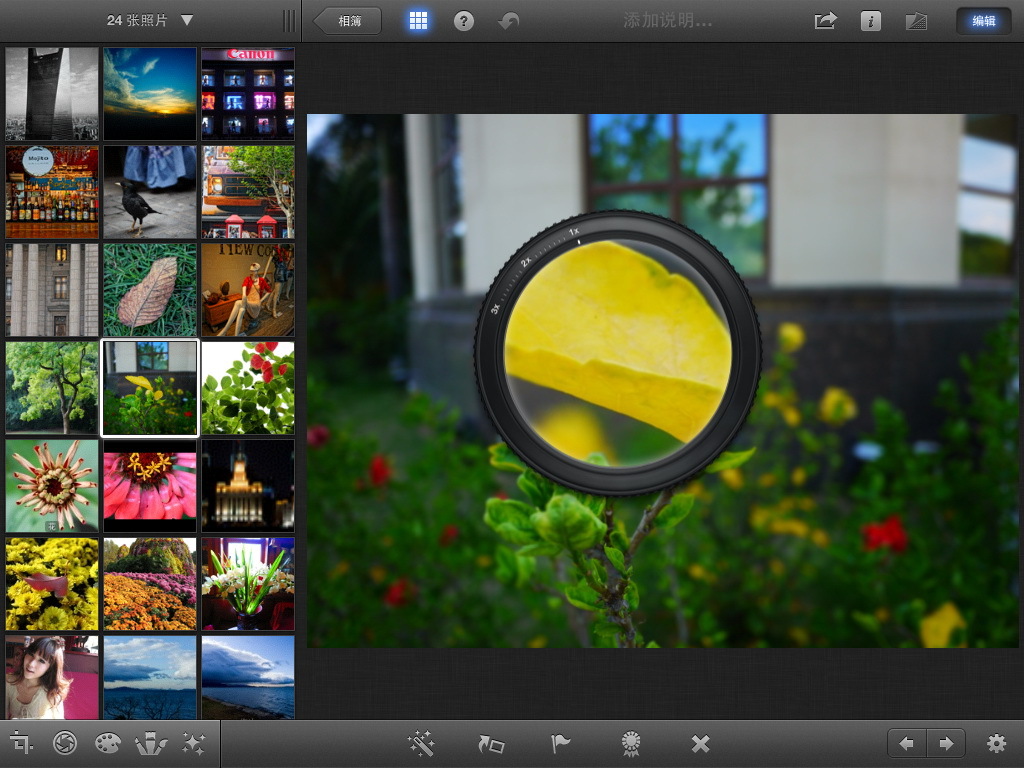Screen dimensions: 1024x768
Task: Select the Crop and Straighten tool
Action: pyautogui.click(x=21, y=743)
